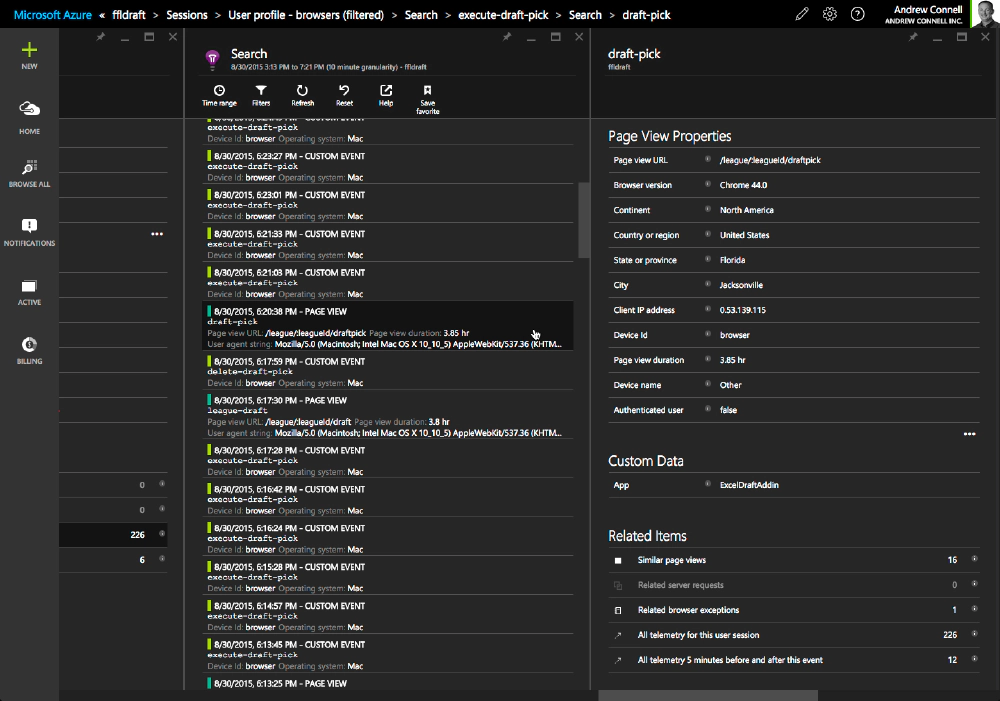The height and width of the screenshot is (701, 1000).
Task: Select 6:16:24 PM custom event row
Action: (x=388, y=538)
